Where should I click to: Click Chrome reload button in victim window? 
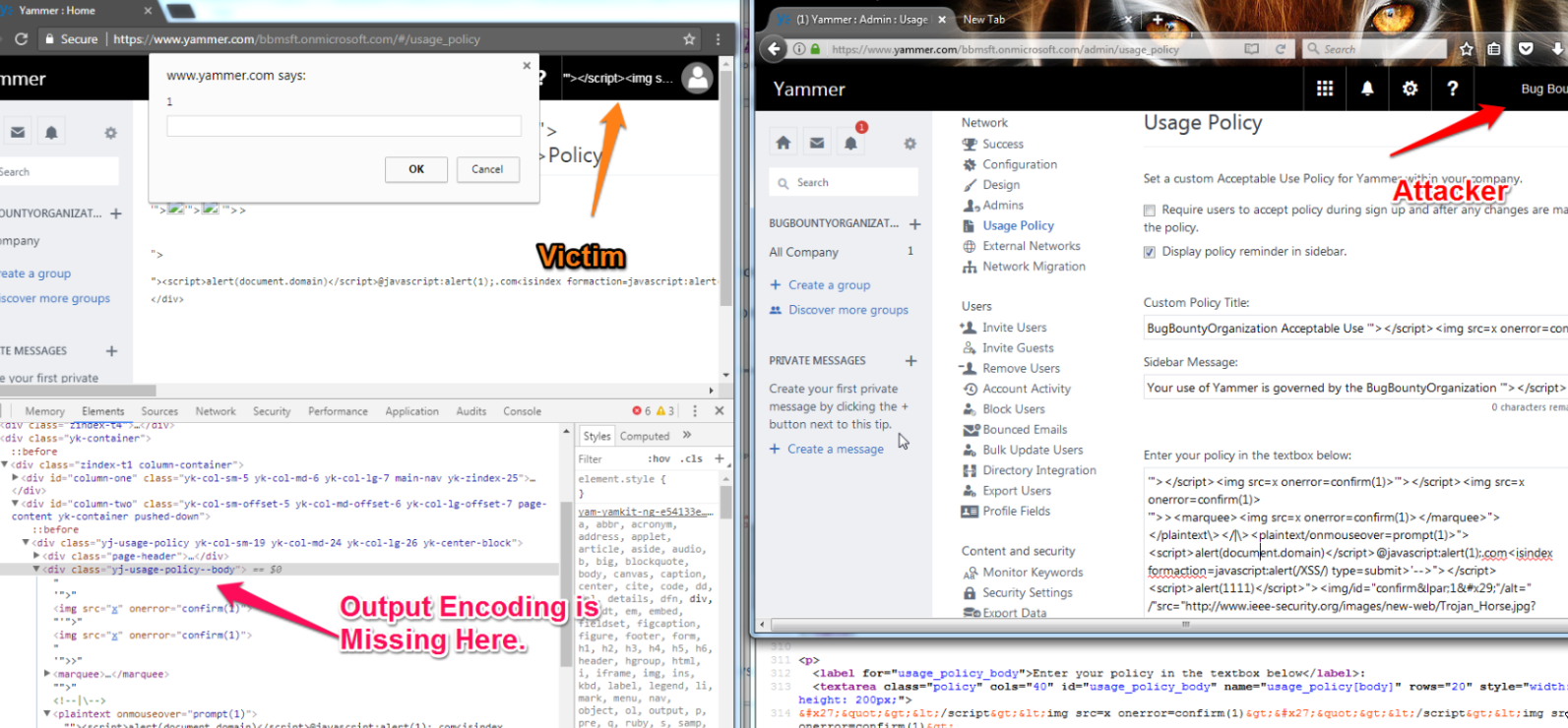[x=21, y=39]
